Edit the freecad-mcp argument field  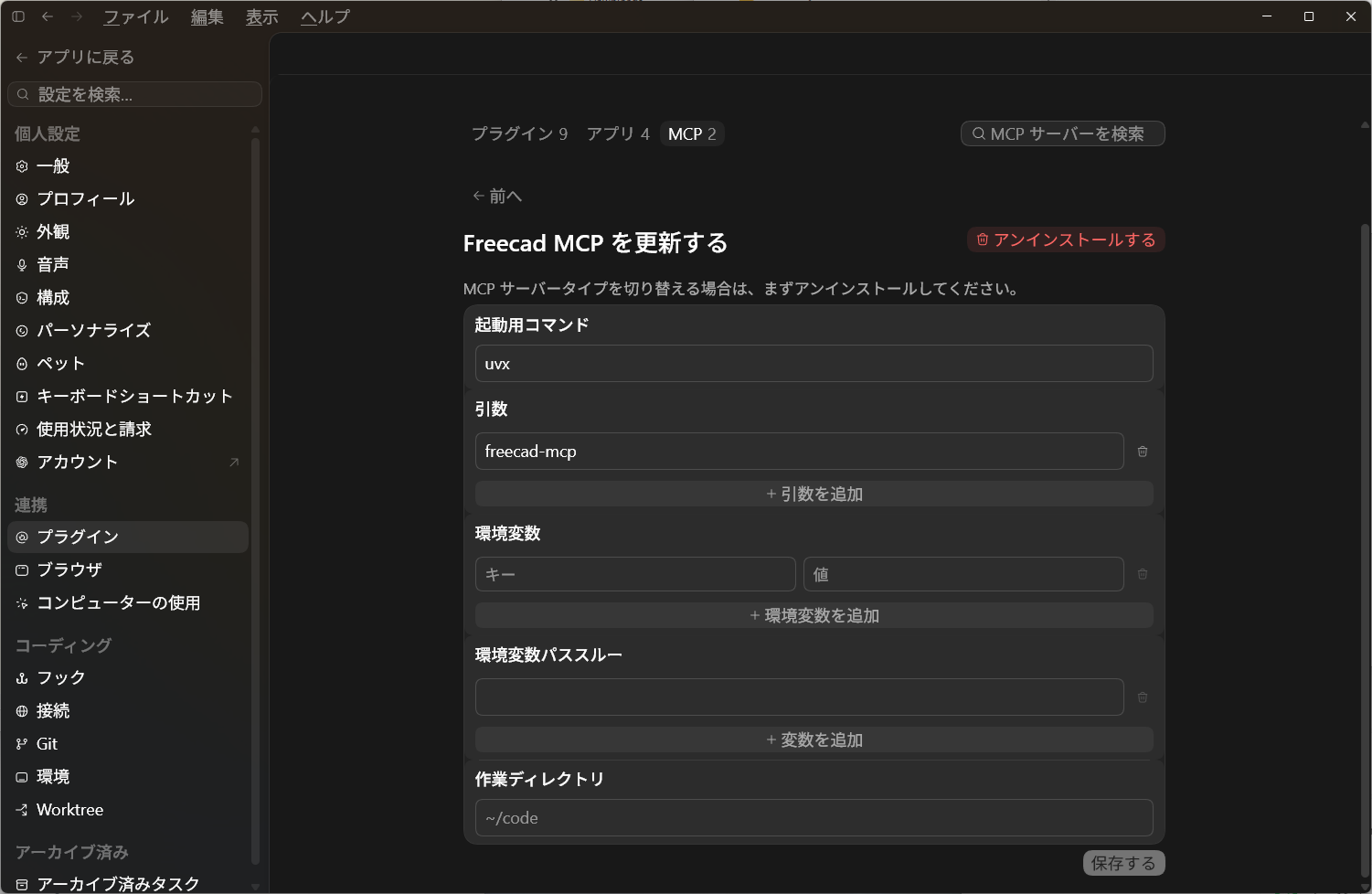tap(800, 451)
